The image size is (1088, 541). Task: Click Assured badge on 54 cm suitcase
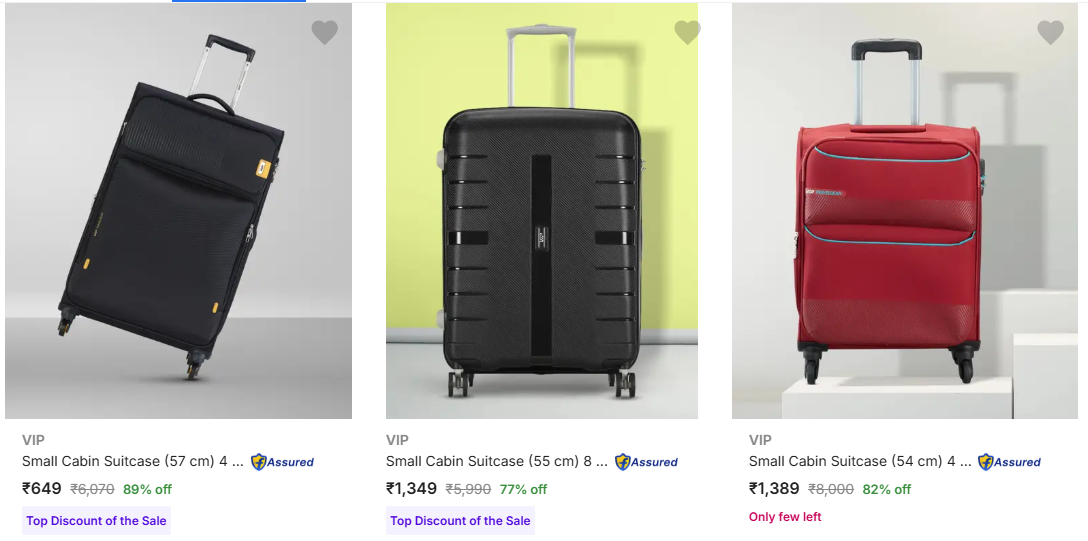(1009, 462)
